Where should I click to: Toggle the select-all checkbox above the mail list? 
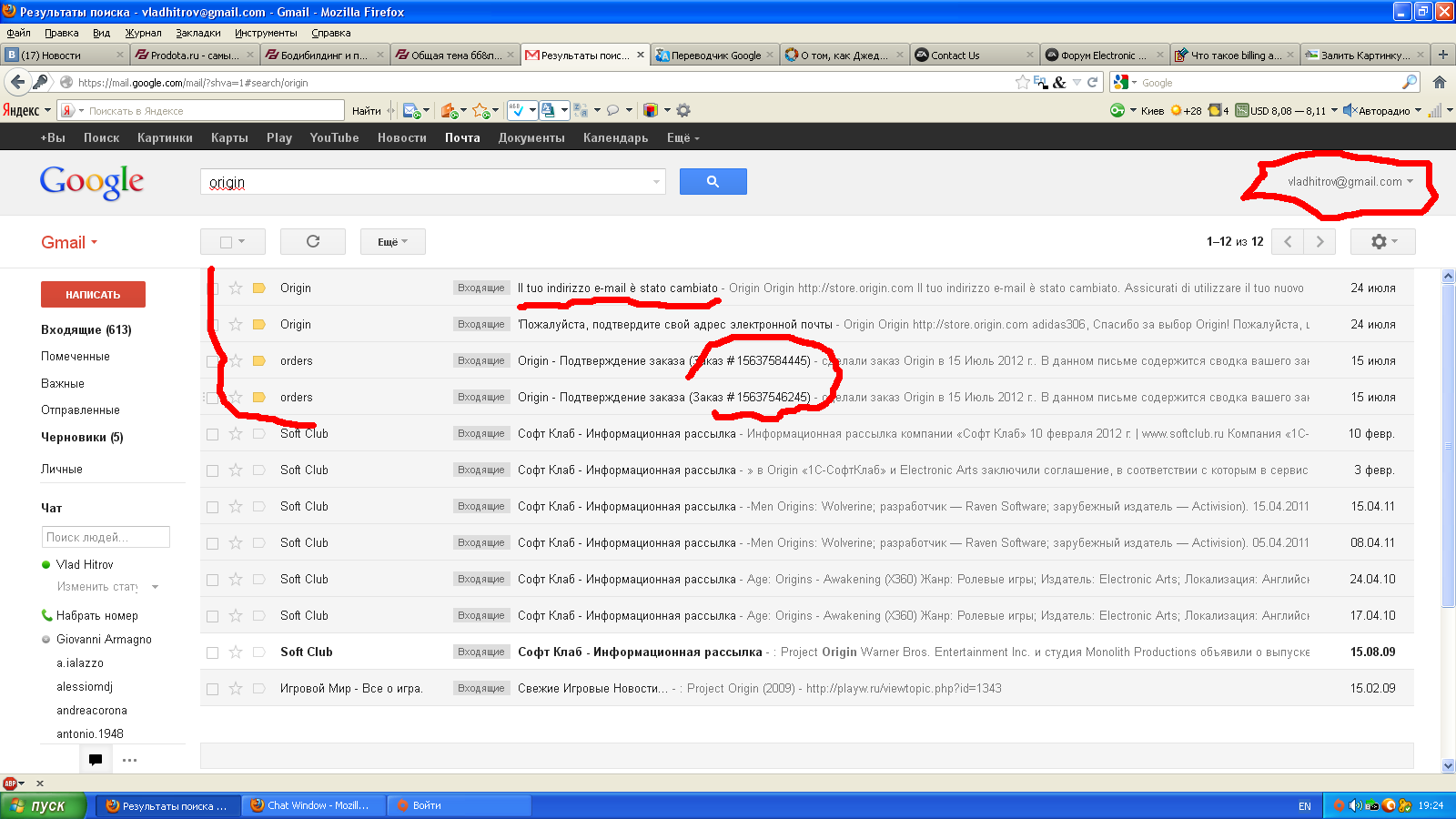pyautogui.click(x=226, y=242)
